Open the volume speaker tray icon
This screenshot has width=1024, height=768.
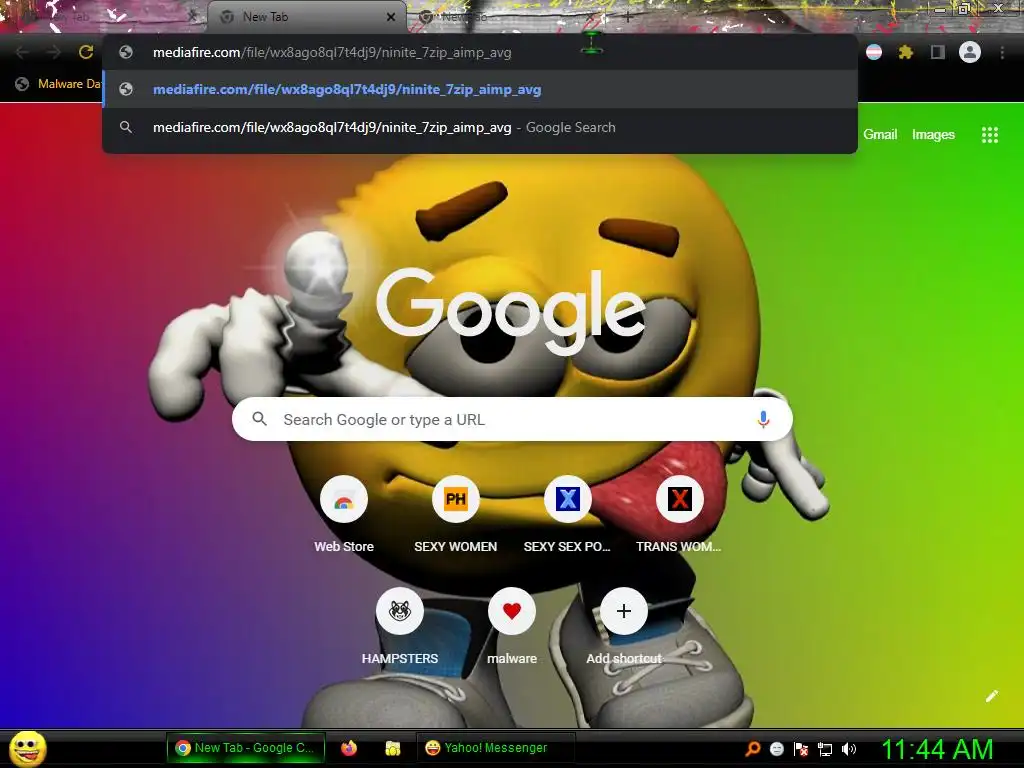pyautogui.click(x=848, y=748)
